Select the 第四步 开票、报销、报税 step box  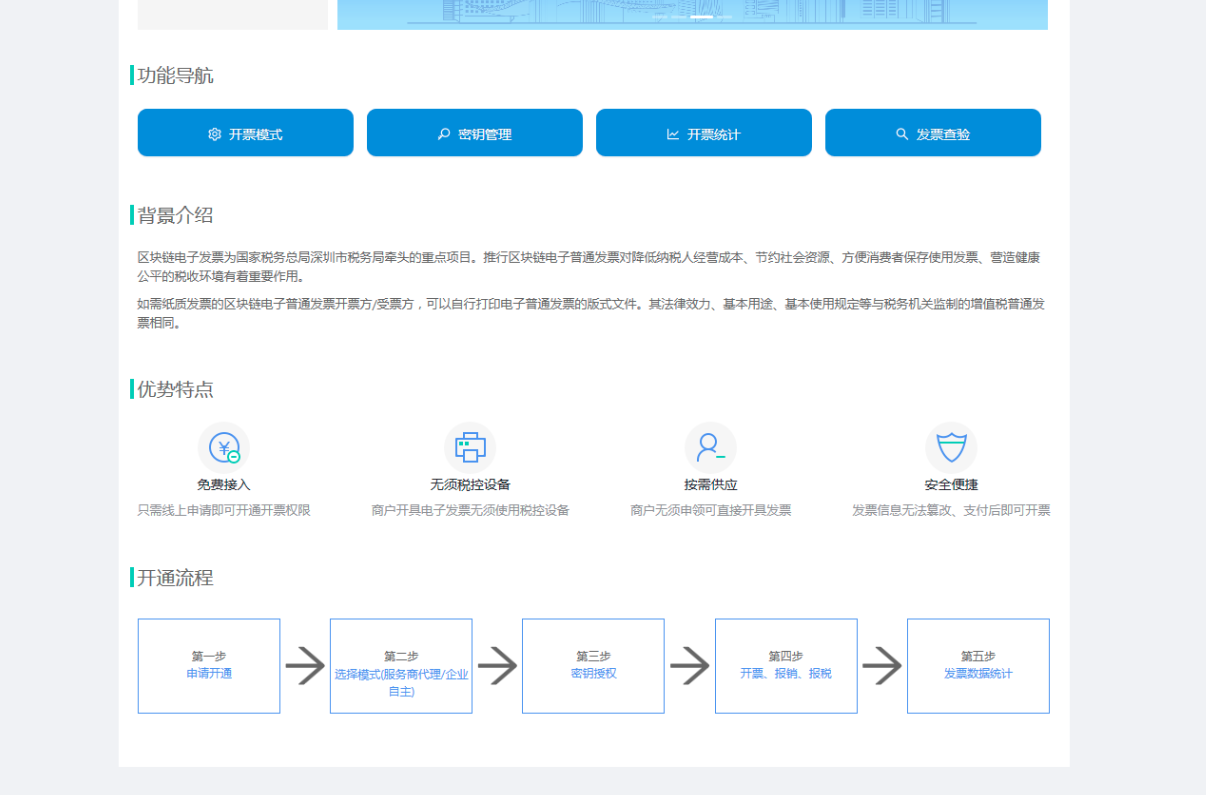(786, 666)
